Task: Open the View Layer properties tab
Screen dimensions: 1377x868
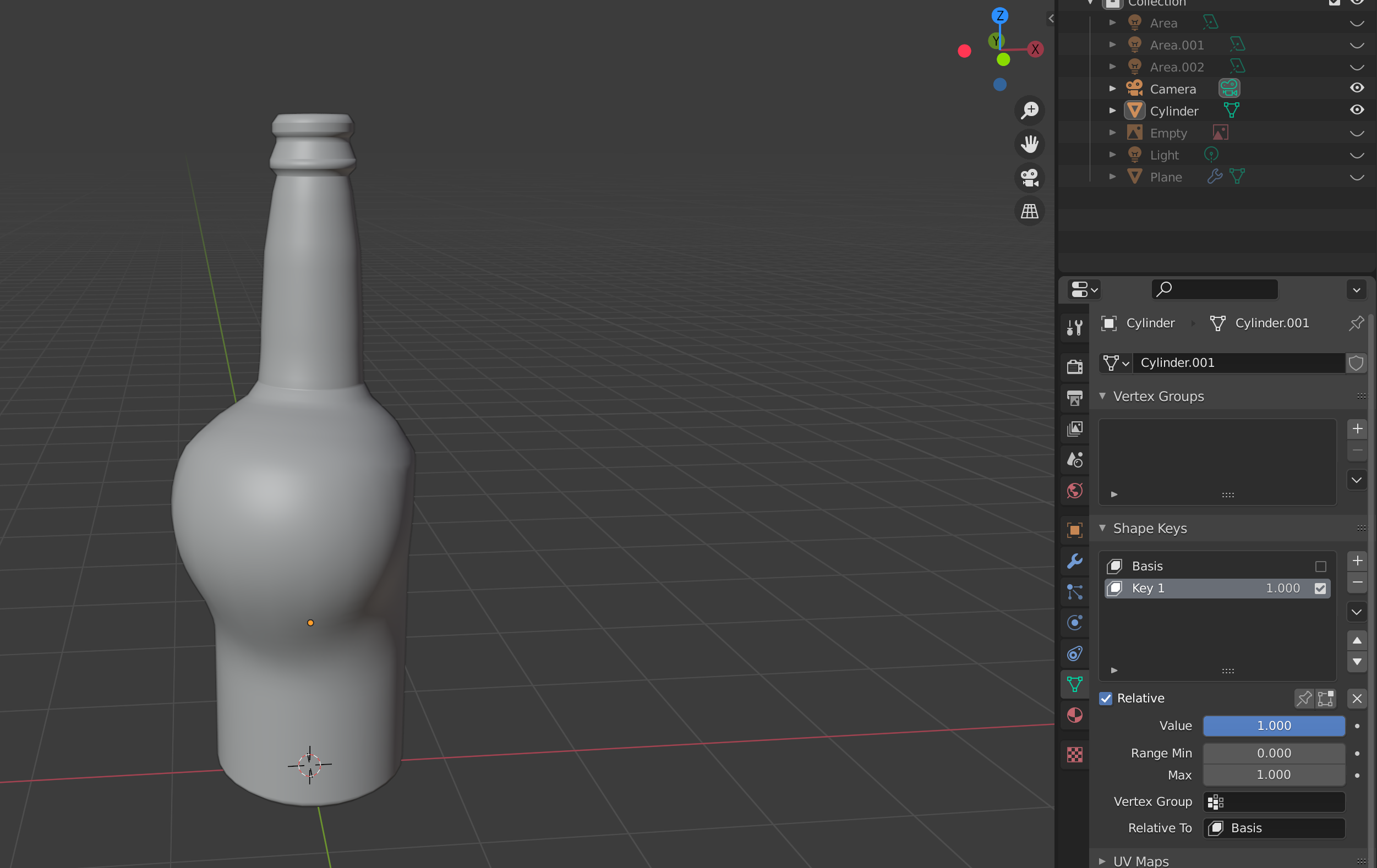Action: [1075, 428]
